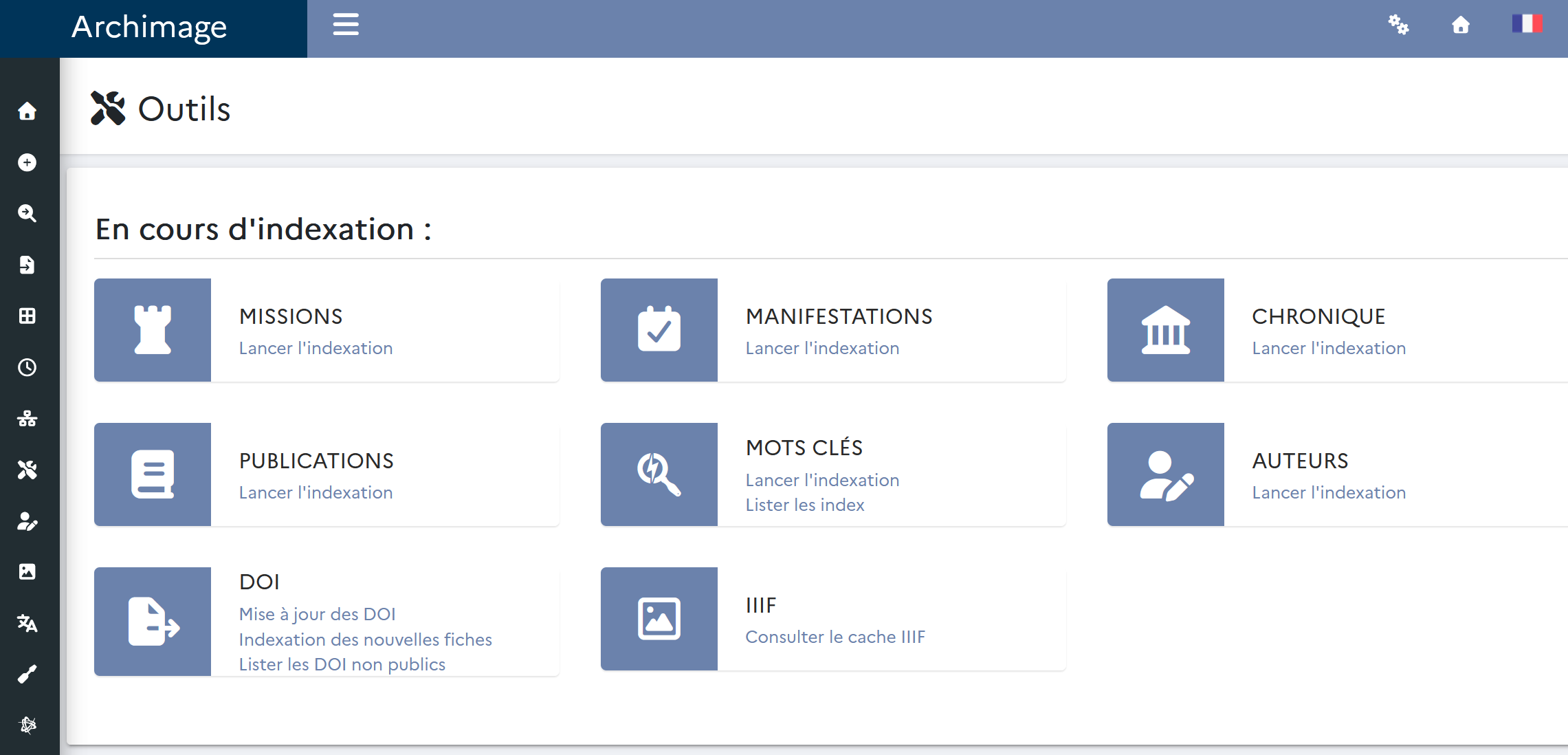Open sidebar grid table icon
Image resolution: width=1568 pixels, height=755 pixels.
[x=27, y=316]
